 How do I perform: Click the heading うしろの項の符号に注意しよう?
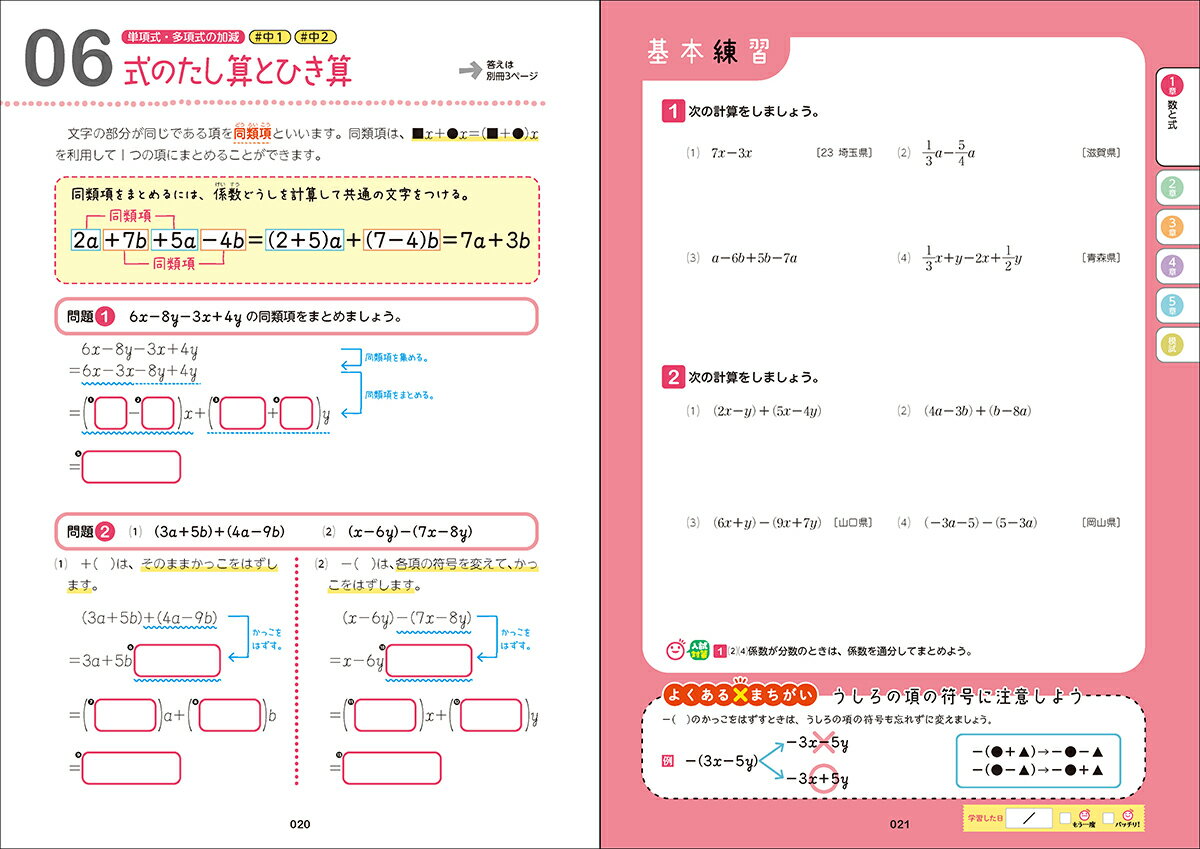(959, 697)
